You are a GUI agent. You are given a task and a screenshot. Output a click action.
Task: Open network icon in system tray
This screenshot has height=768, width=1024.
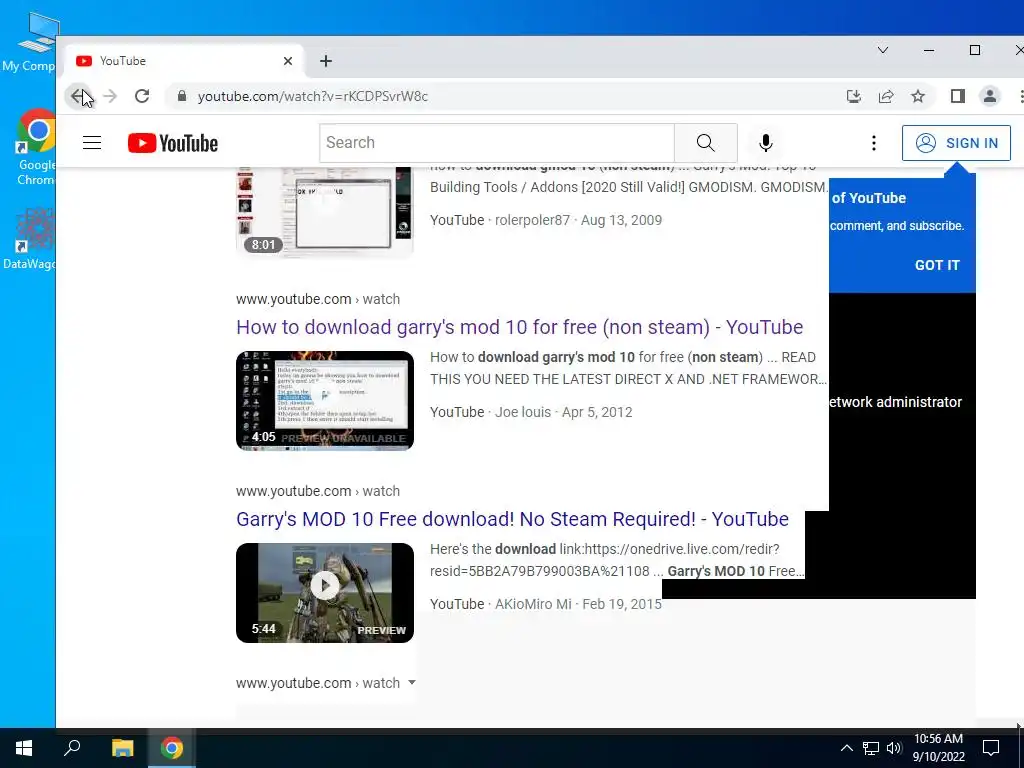pos(871,748)
